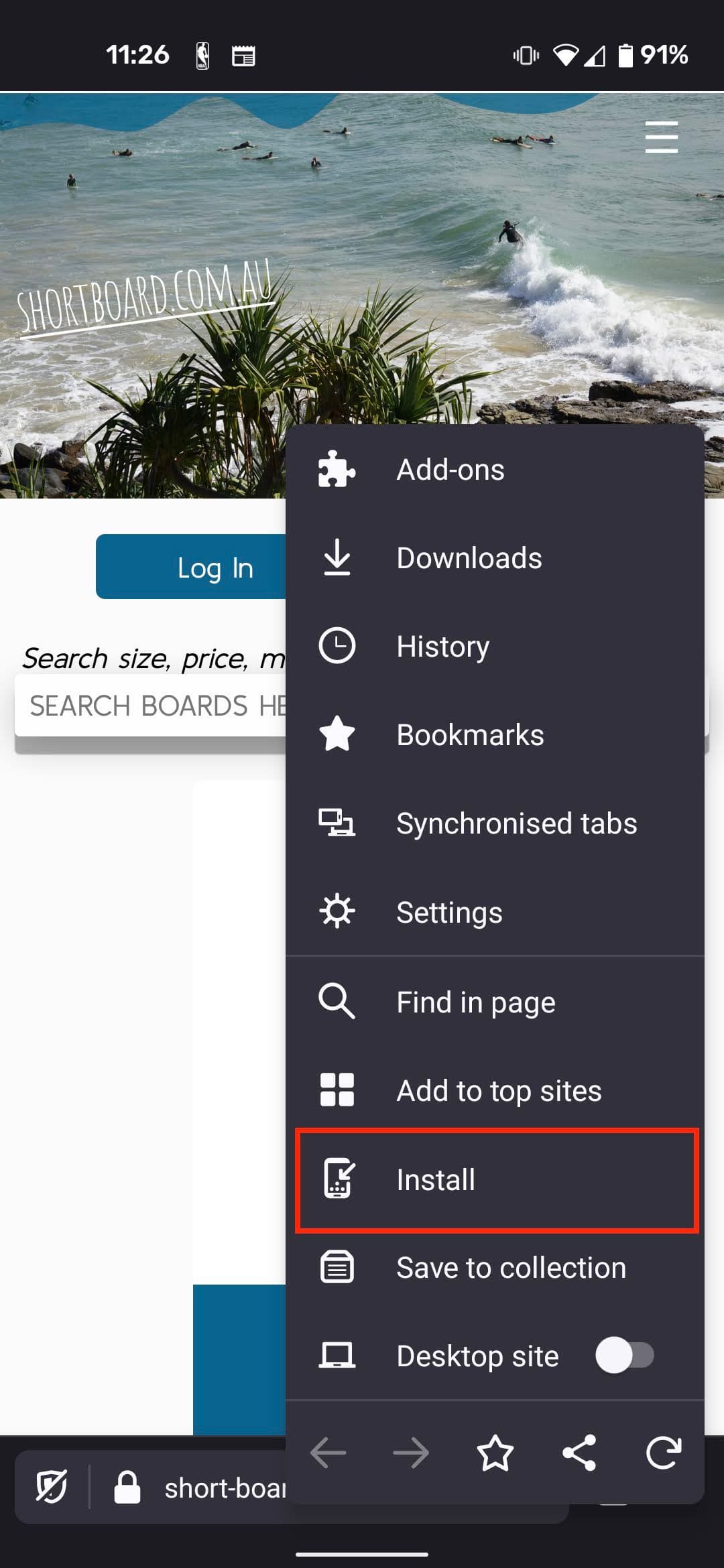This screenshot has width=724, height=1568.
Task: Tap the NBA notification icon in status bar
Action: (202, 56)
